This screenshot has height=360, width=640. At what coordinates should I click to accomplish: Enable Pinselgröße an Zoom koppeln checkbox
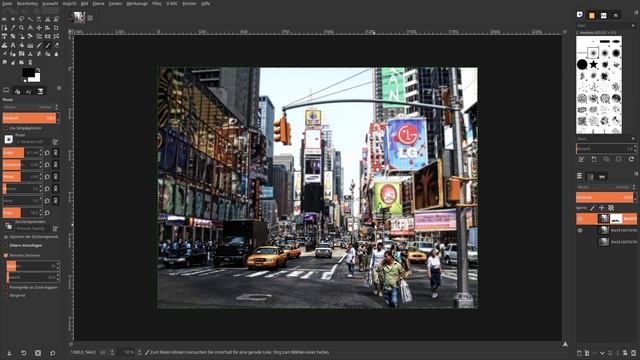[6, 287]
